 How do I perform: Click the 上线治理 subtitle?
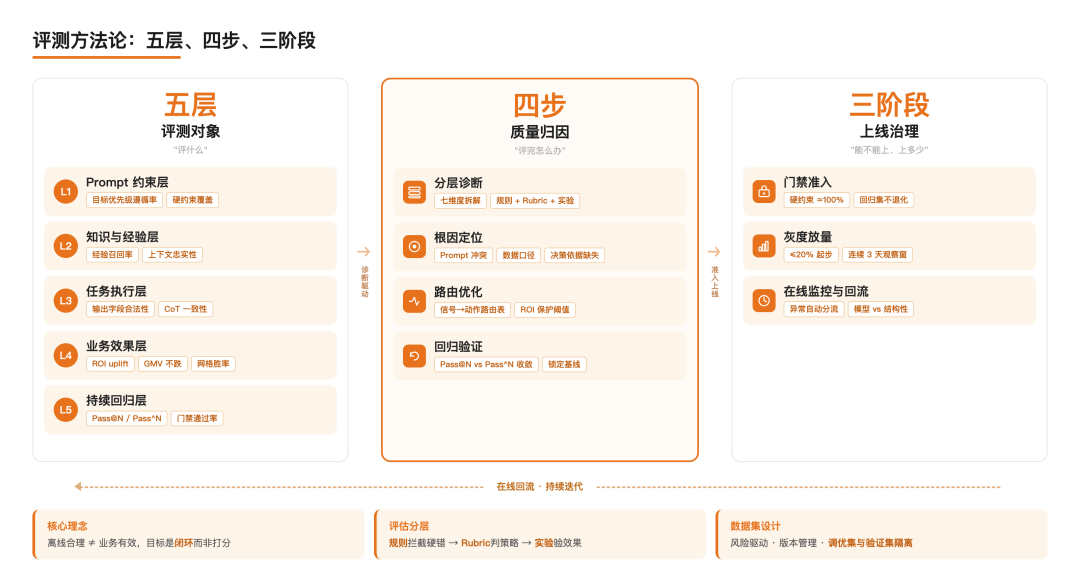click(x=889, y=131)
